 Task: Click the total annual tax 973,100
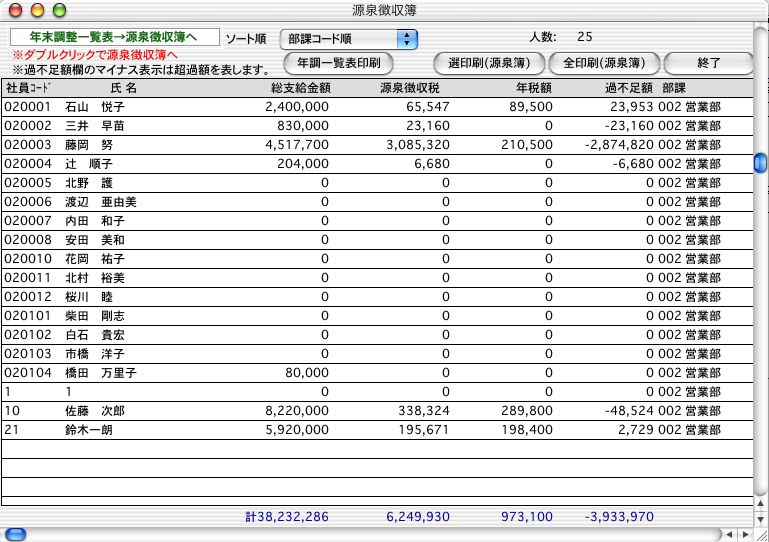click(527, 517)
